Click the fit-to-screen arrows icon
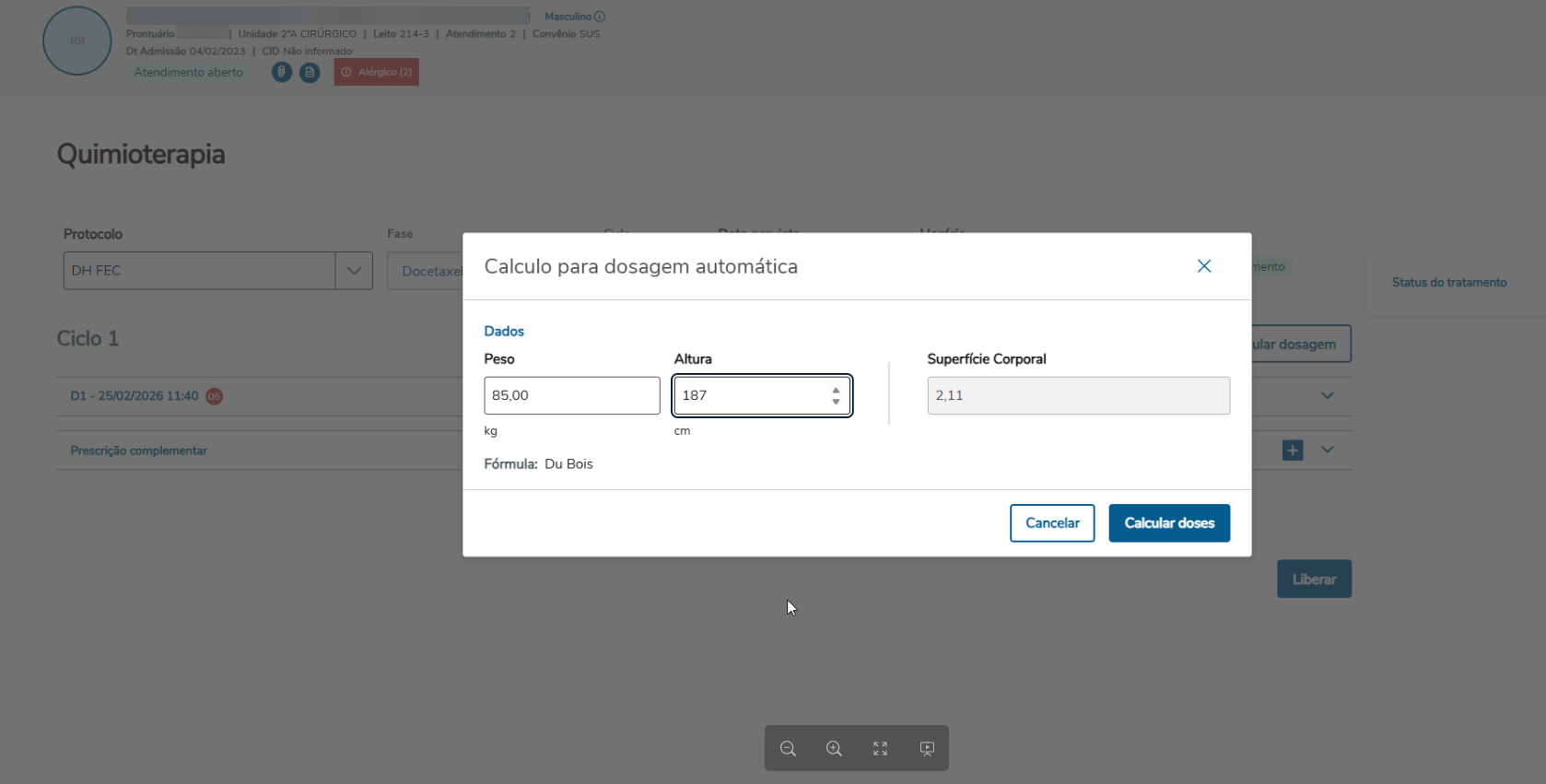This screenshot has width=1546, height=784. click(x=880, y=748)
